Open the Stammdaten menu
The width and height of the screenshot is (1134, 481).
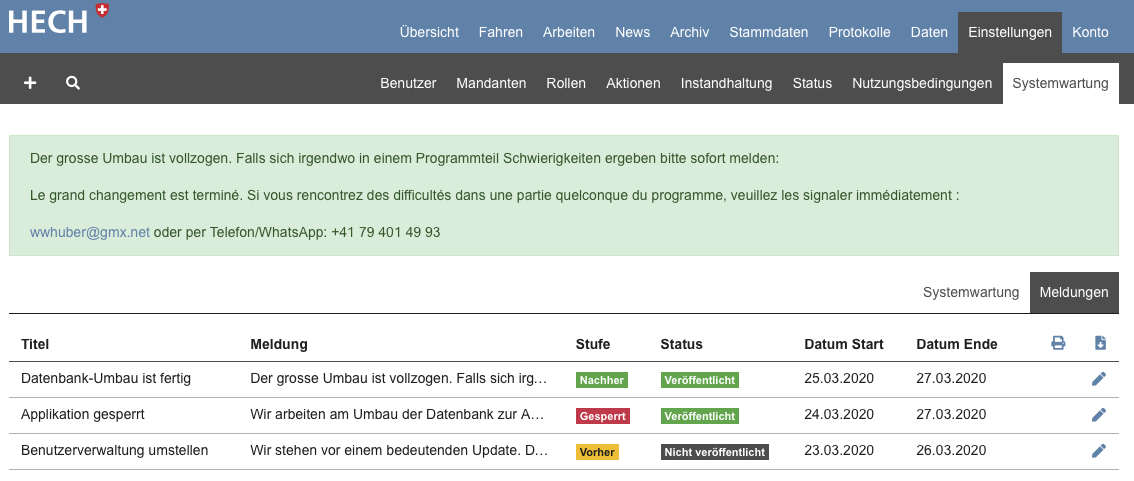click(769, 32)
